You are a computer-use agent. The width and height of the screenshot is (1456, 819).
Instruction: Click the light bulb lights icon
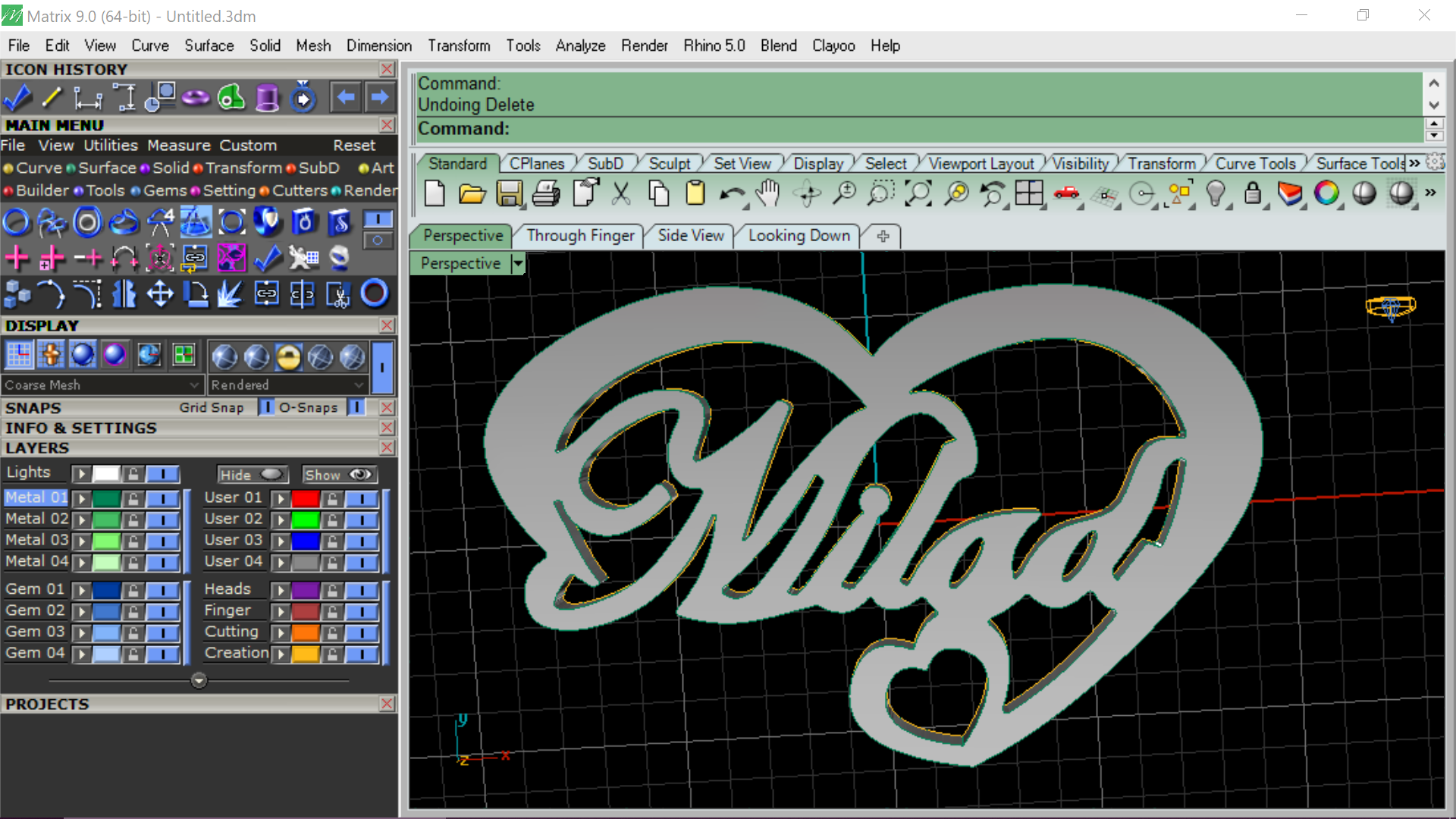pos(1216,194)
